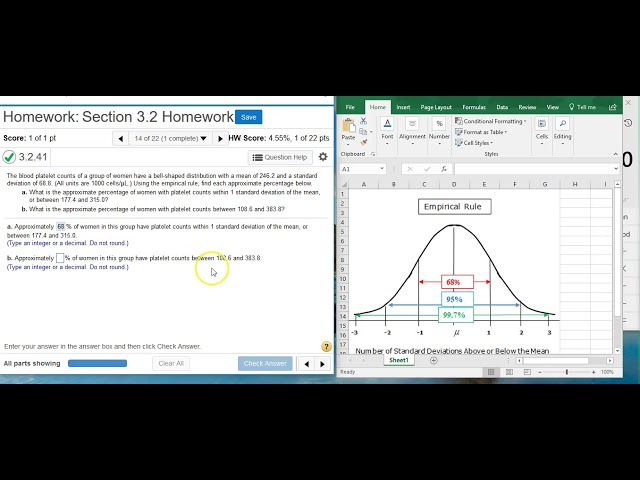640x480 pixels.
Task: Select column D header in Excel
Action: click(454, 184)
